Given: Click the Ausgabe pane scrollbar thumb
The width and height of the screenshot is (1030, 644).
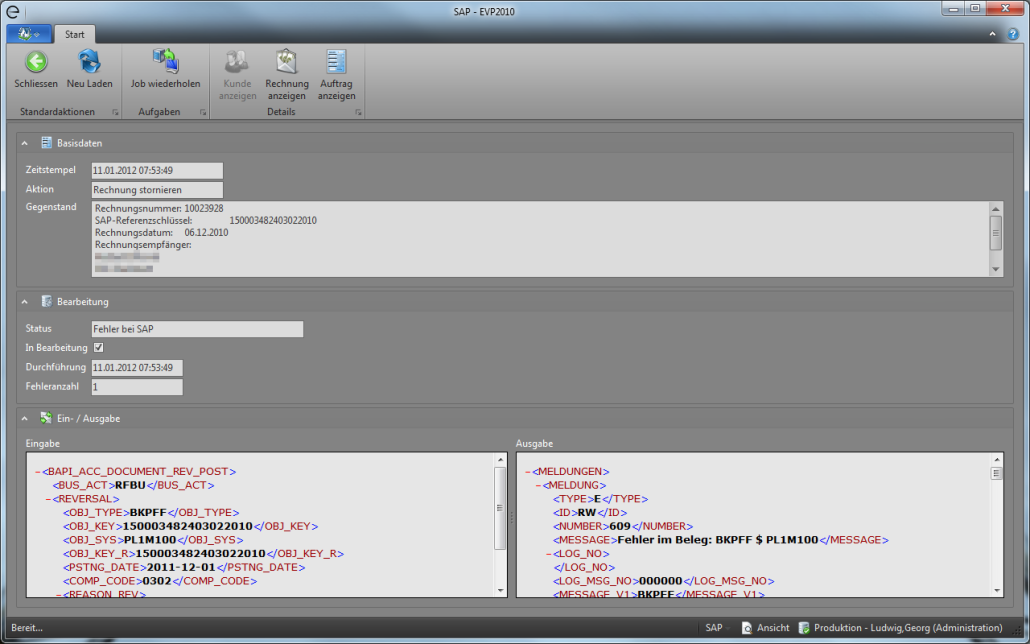Looking at the screenshot, I should pyautogui.click(x=996, y=473).
